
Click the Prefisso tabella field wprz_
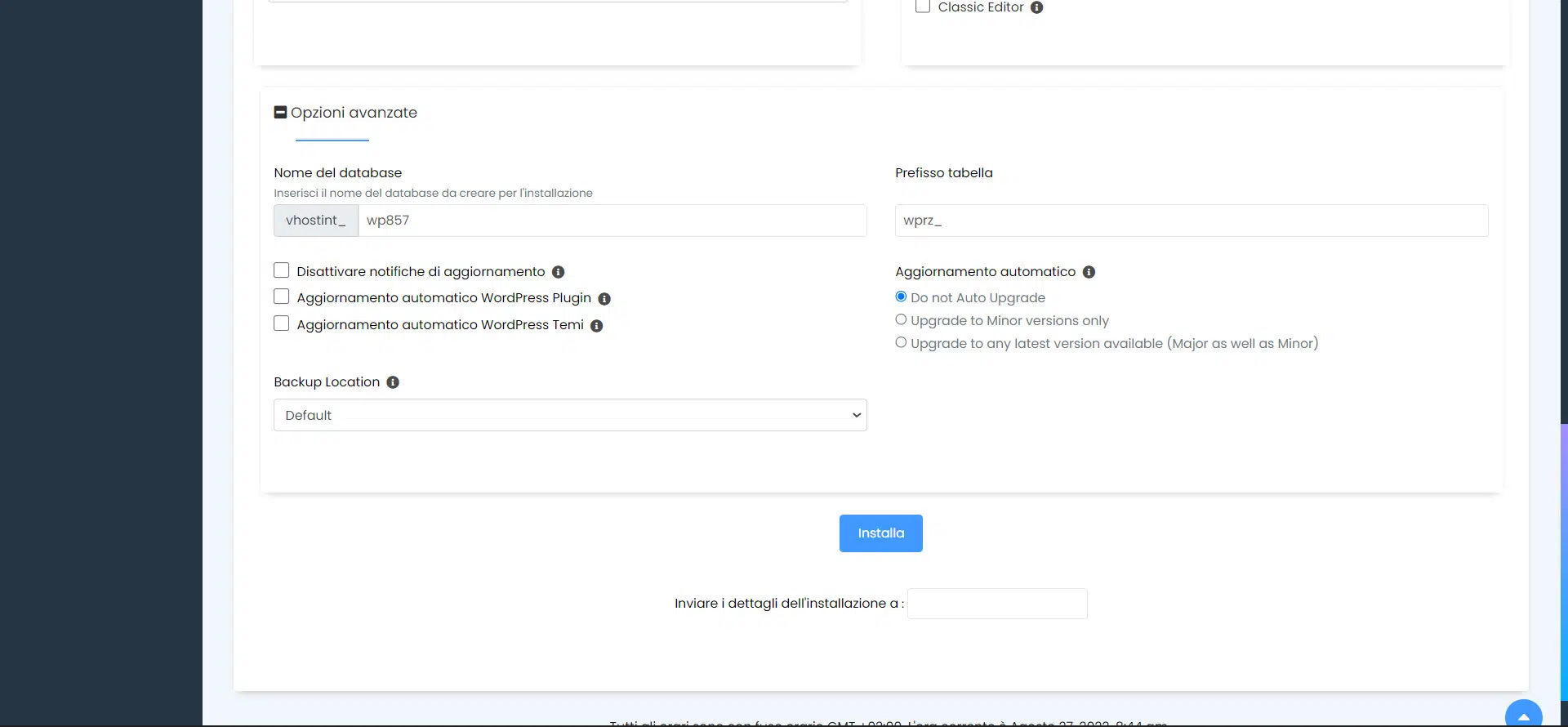[1192, 221]
